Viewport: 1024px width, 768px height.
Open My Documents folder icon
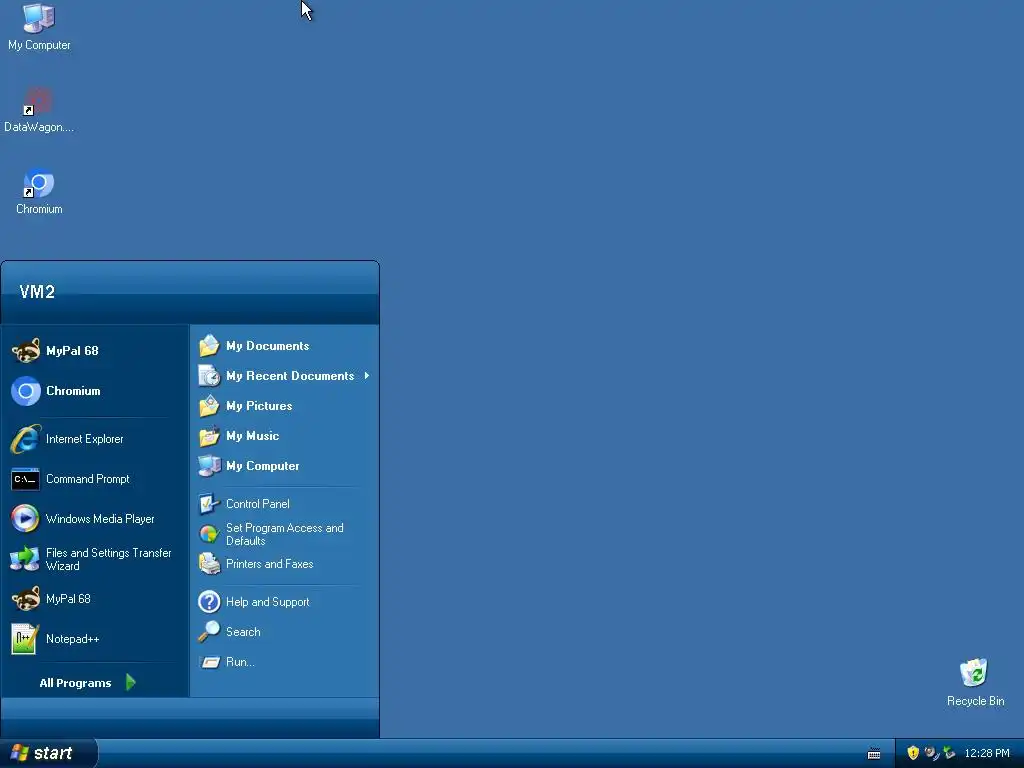click(x=209, y=345)
